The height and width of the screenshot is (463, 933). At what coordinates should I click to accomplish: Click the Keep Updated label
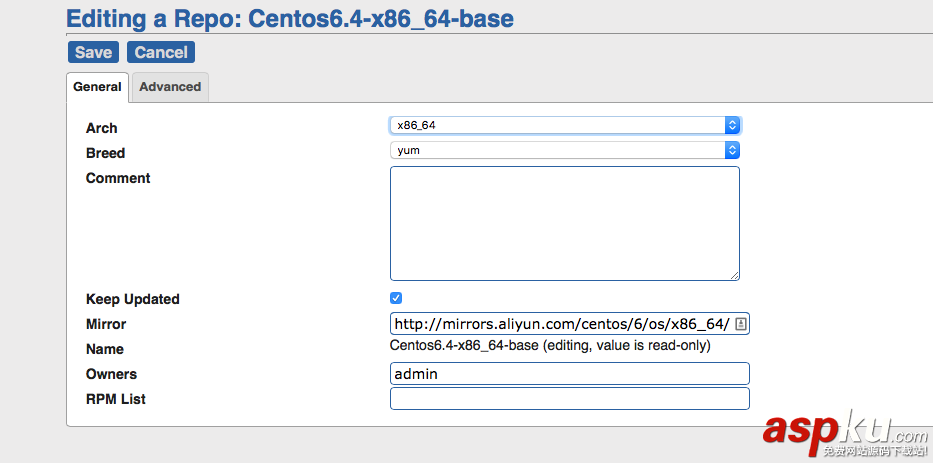coord(133,299)
